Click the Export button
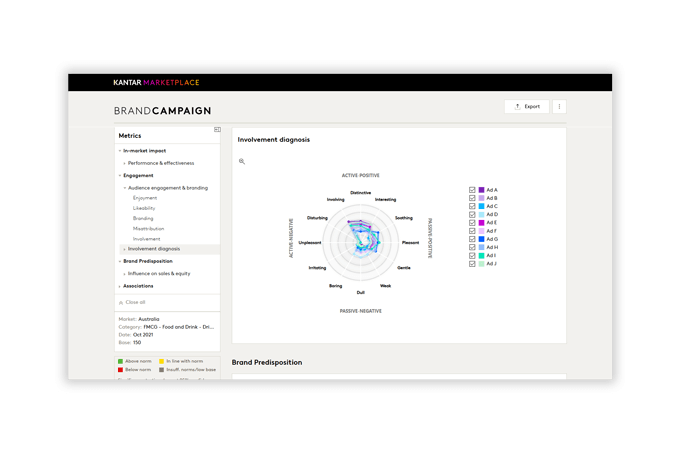This screenshot has width=680, height=453. click(527, 106)
